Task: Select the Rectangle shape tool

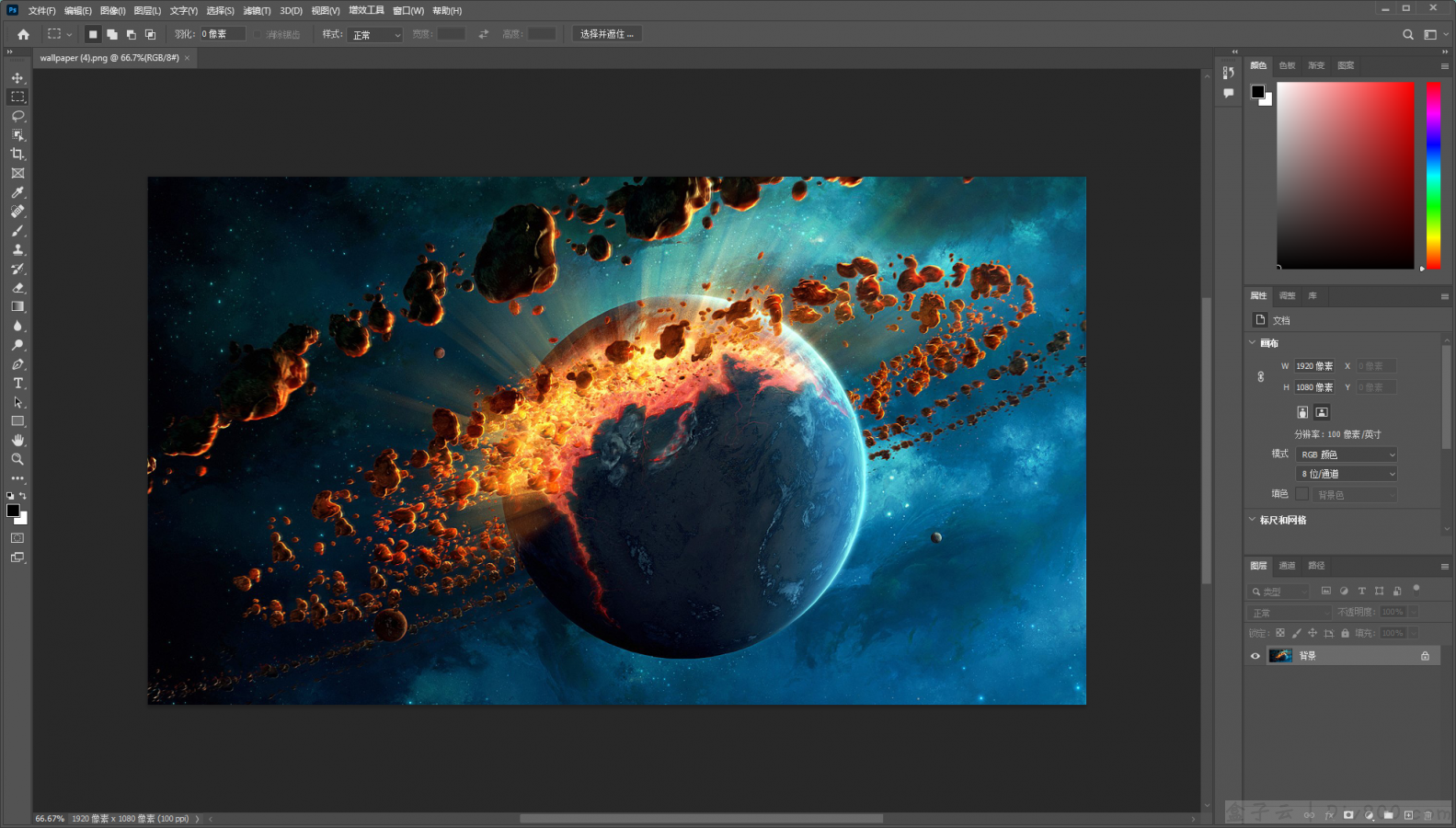Action: point(17,421)
